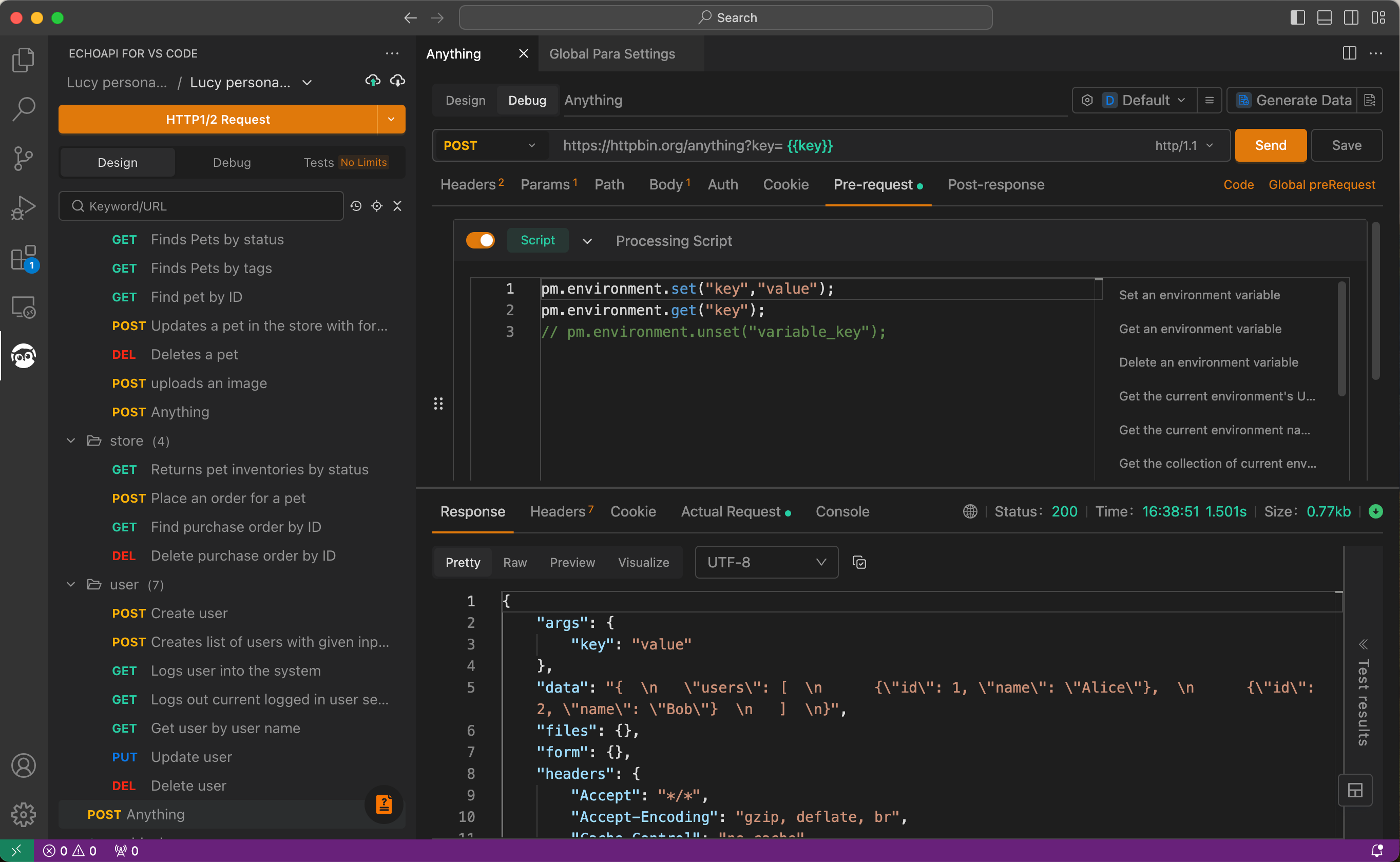
Task: Click the Send button to execute request
Action: click(1271, 145)
